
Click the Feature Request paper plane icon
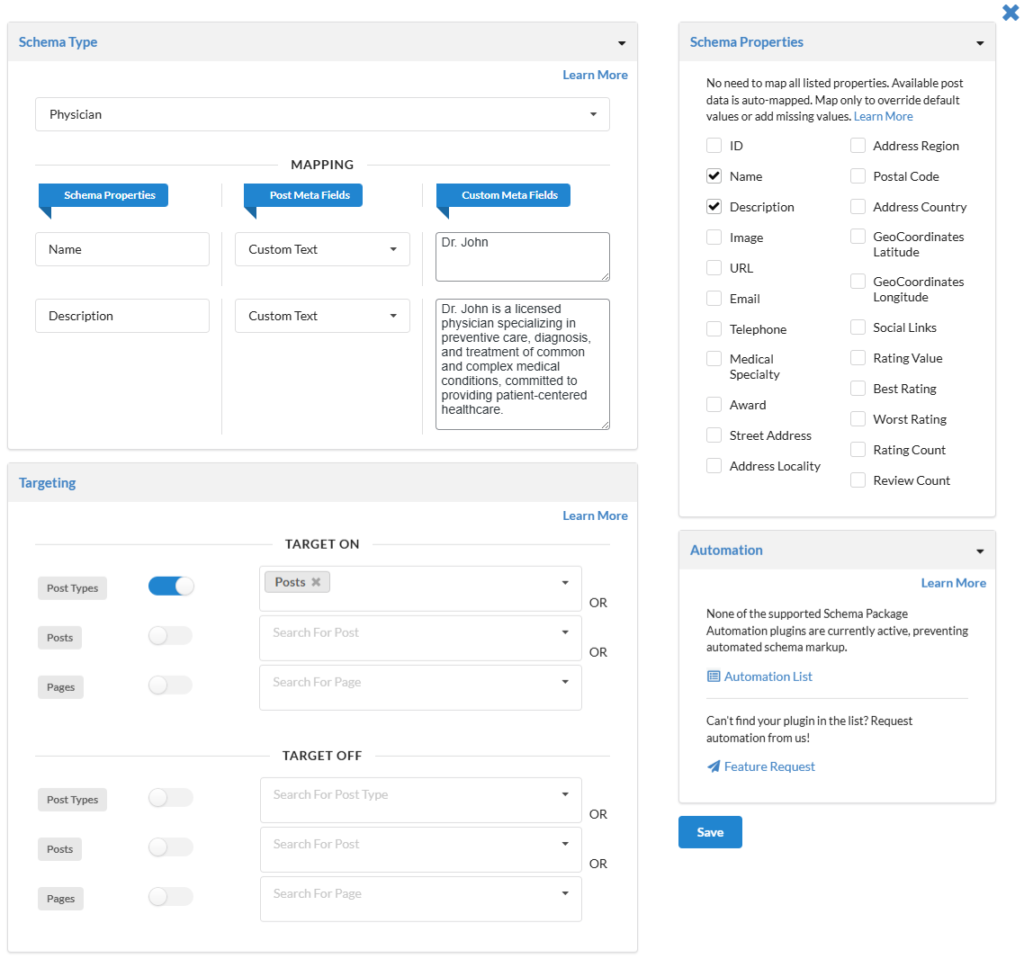pos(713,767)
